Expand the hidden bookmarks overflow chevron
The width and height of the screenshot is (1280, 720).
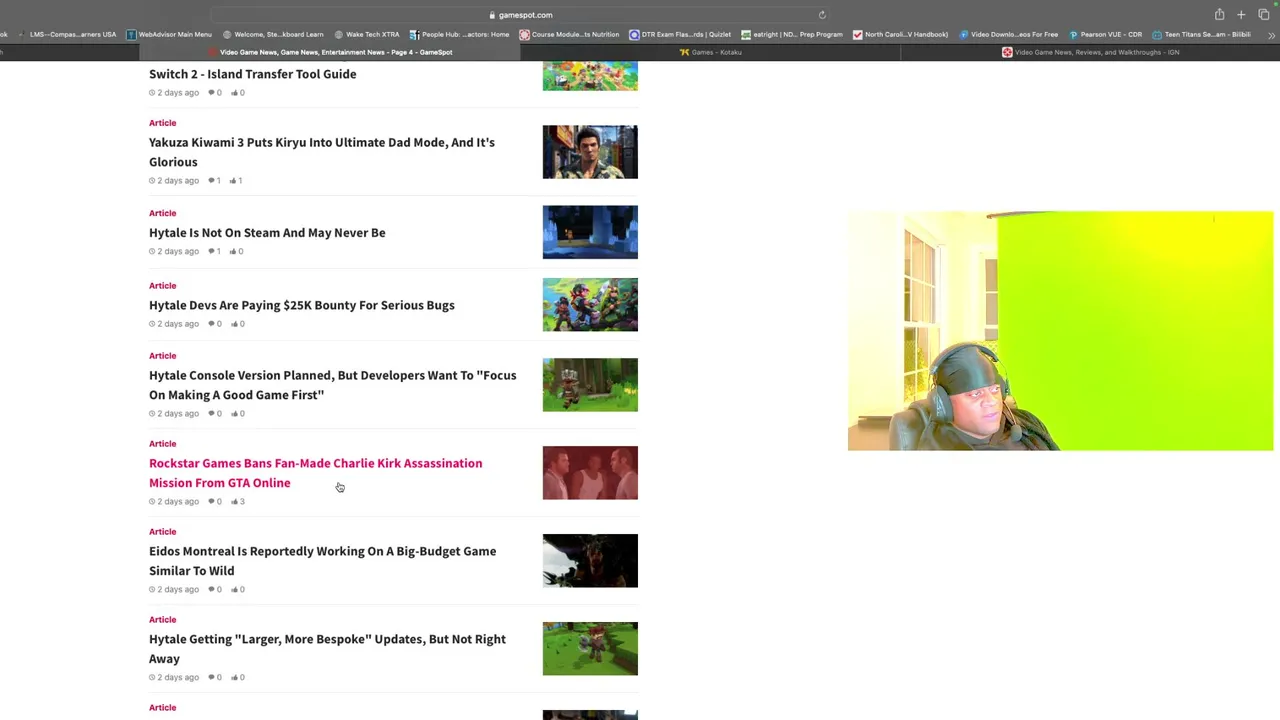coord(1271,35)
